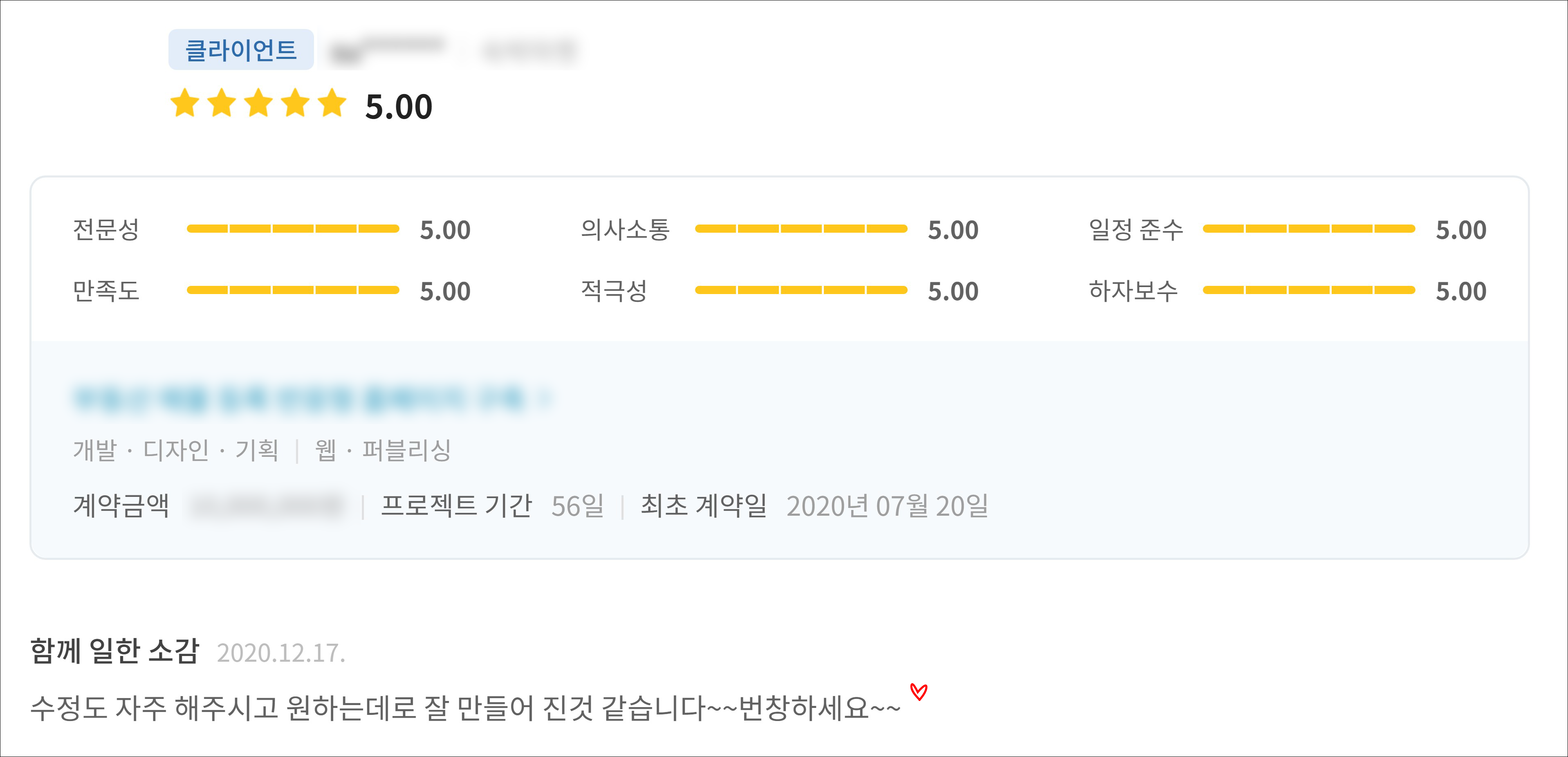
Task: Click the 적극성 rating bar
Action: coord(801,290)
